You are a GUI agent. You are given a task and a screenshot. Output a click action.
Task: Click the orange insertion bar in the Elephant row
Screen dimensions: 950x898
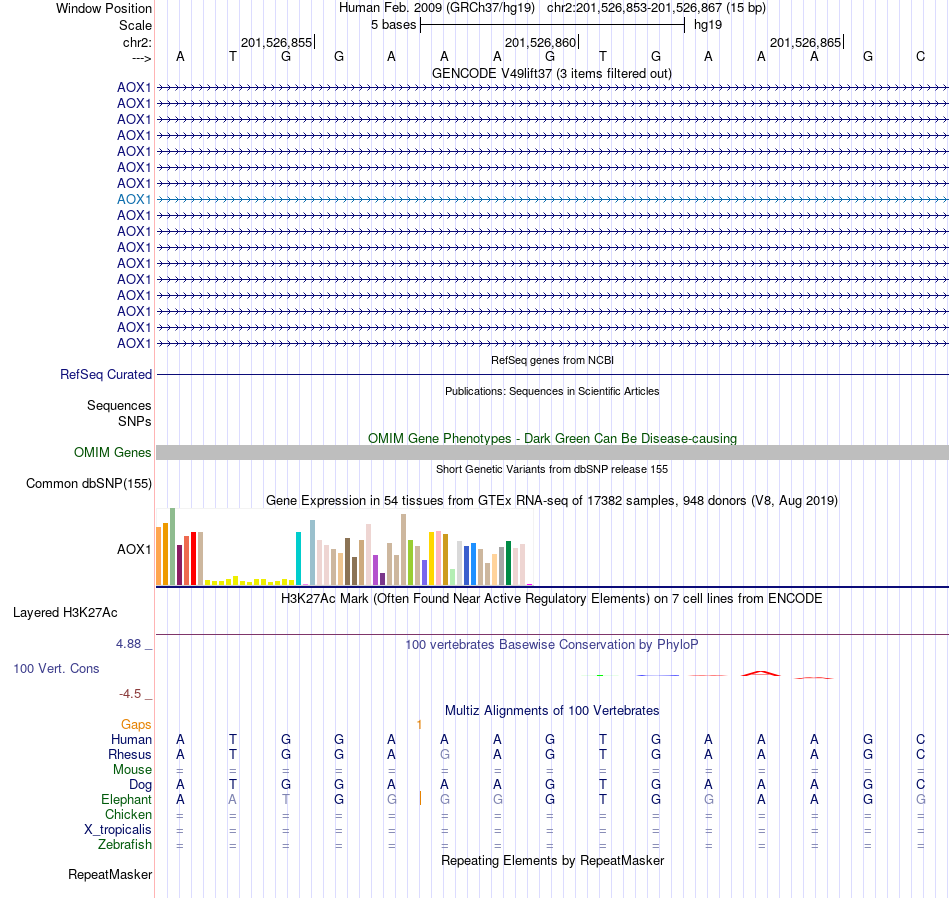coord(420,798)
